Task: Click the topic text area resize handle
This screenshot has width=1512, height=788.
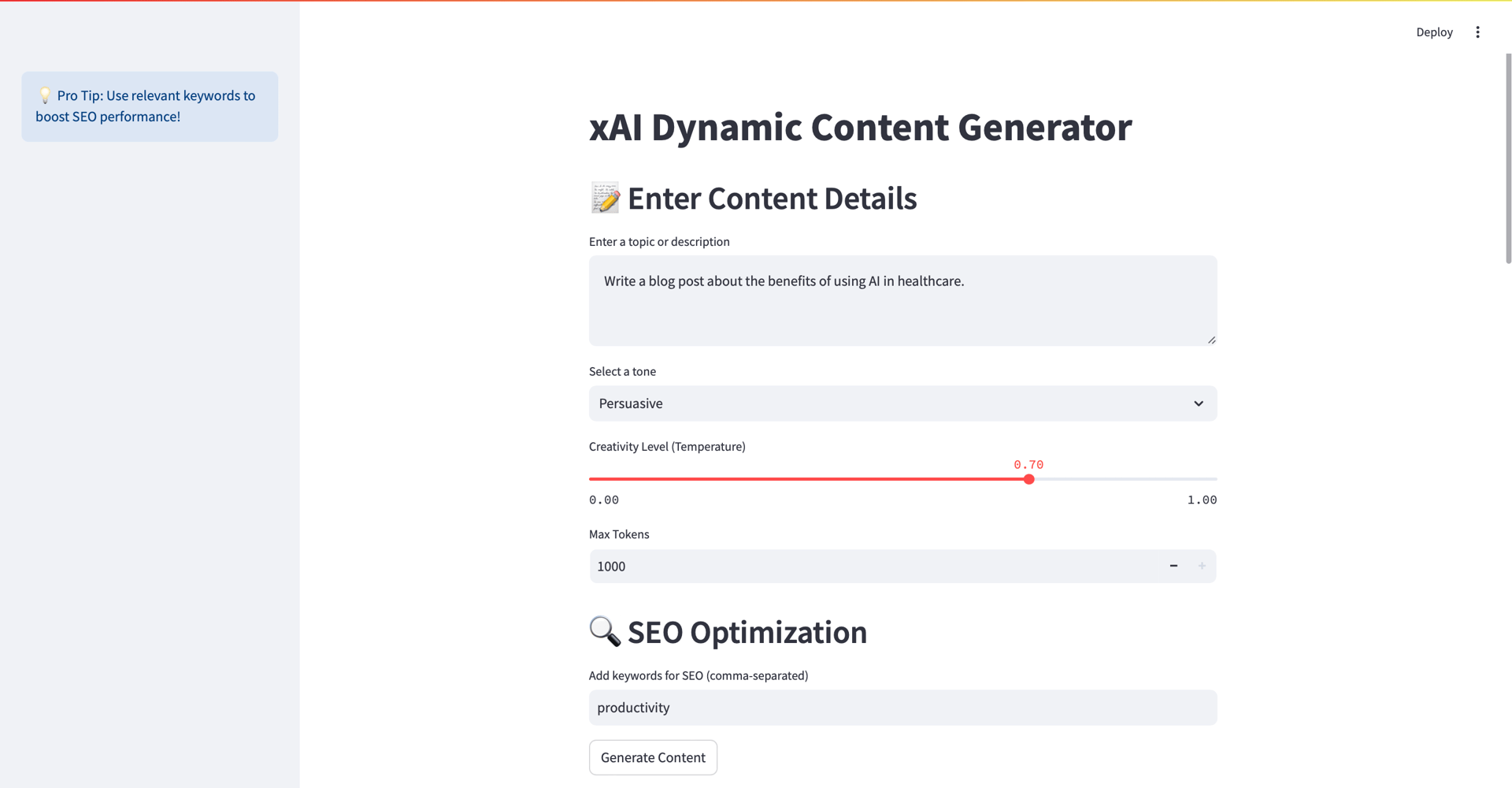Action: [x=1211, y=340]
